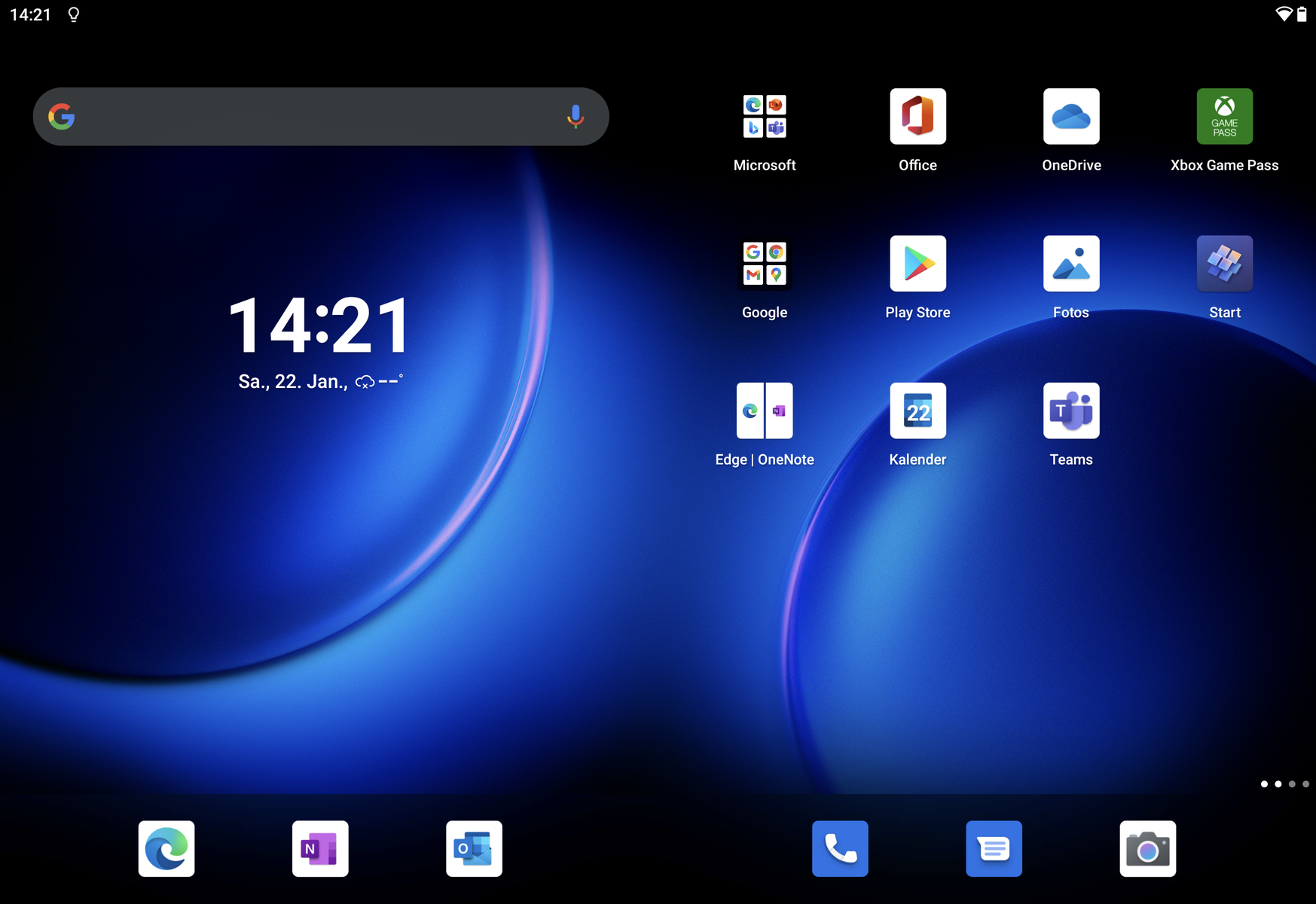Tap the Wi-Fi status icon
The height and width of the screenshot is (904, 1316).
[x=1284, y=14]
